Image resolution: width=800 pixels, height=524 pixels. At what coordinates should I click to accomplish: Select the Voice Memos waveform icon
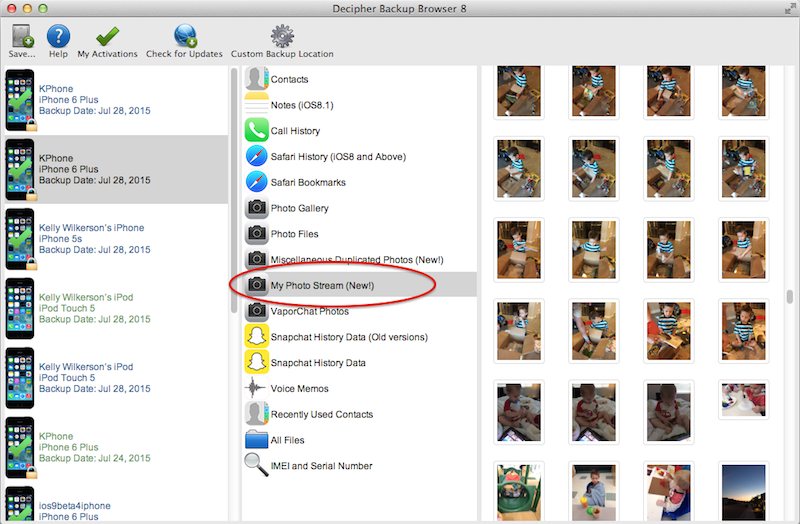point(256,388)
